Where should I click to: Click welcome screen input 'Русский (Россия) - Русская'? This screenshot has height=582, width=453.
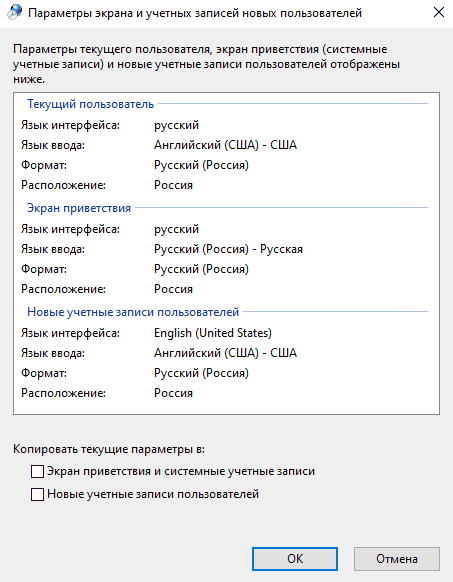click(228, 249)
